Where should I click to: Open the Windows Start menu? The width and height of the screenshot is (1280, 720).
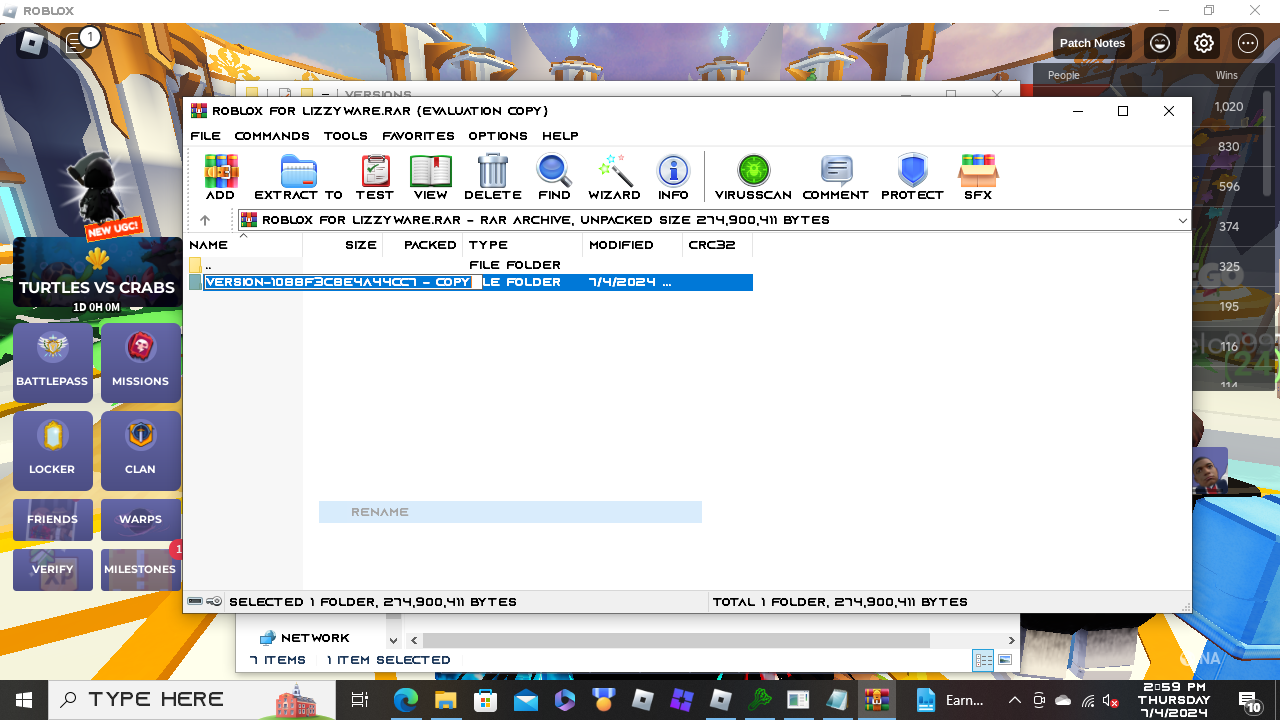[23, 700]
